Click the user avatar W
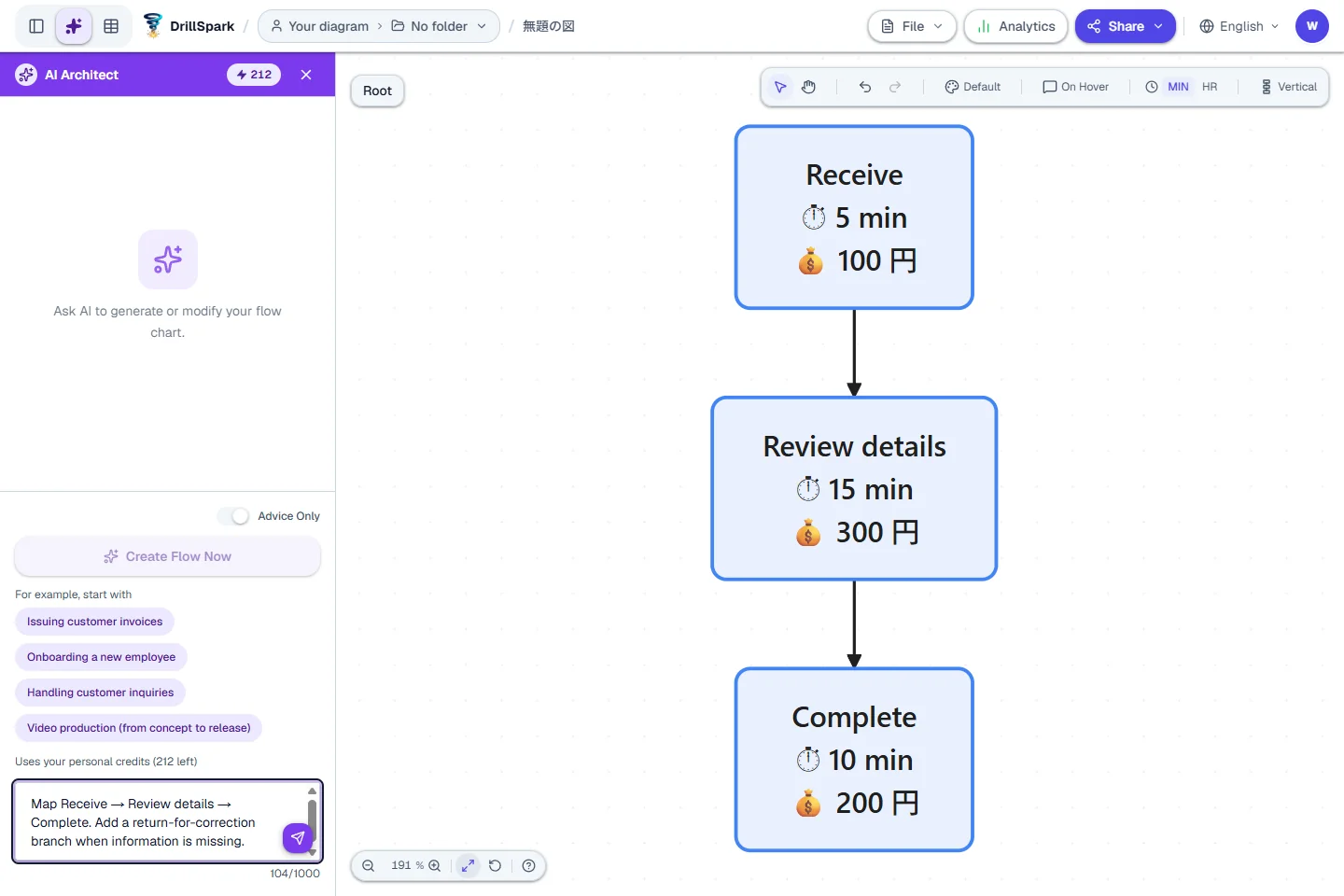This screenshot has width=1344, height=896. [1312, 26]
